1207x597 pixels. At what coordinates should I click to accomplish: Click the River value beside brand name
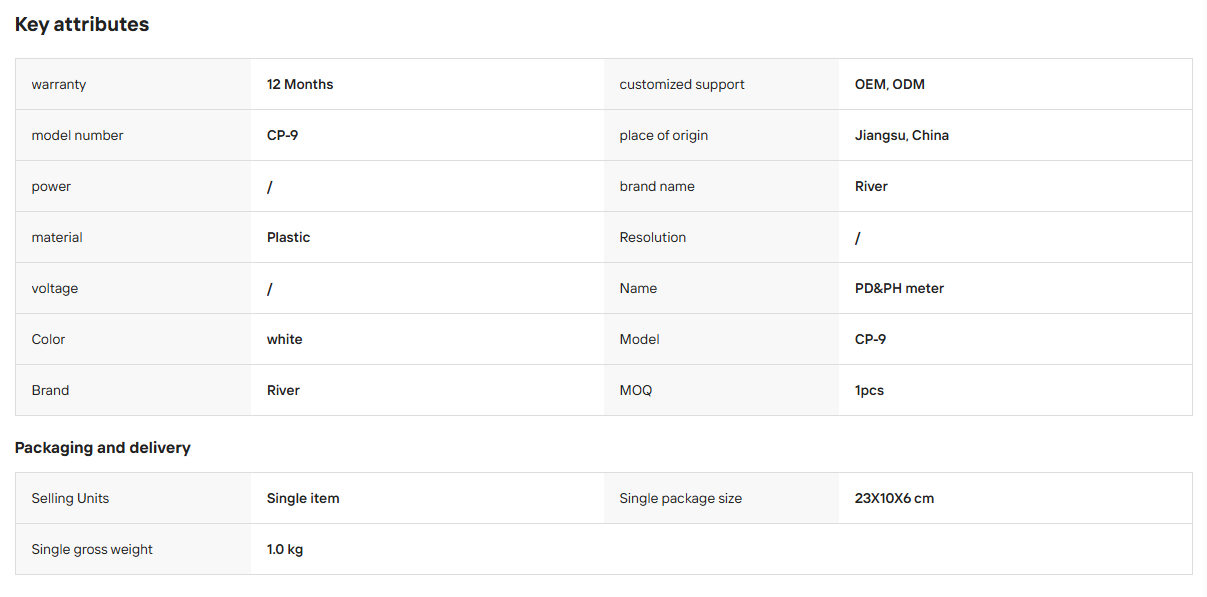871,187
